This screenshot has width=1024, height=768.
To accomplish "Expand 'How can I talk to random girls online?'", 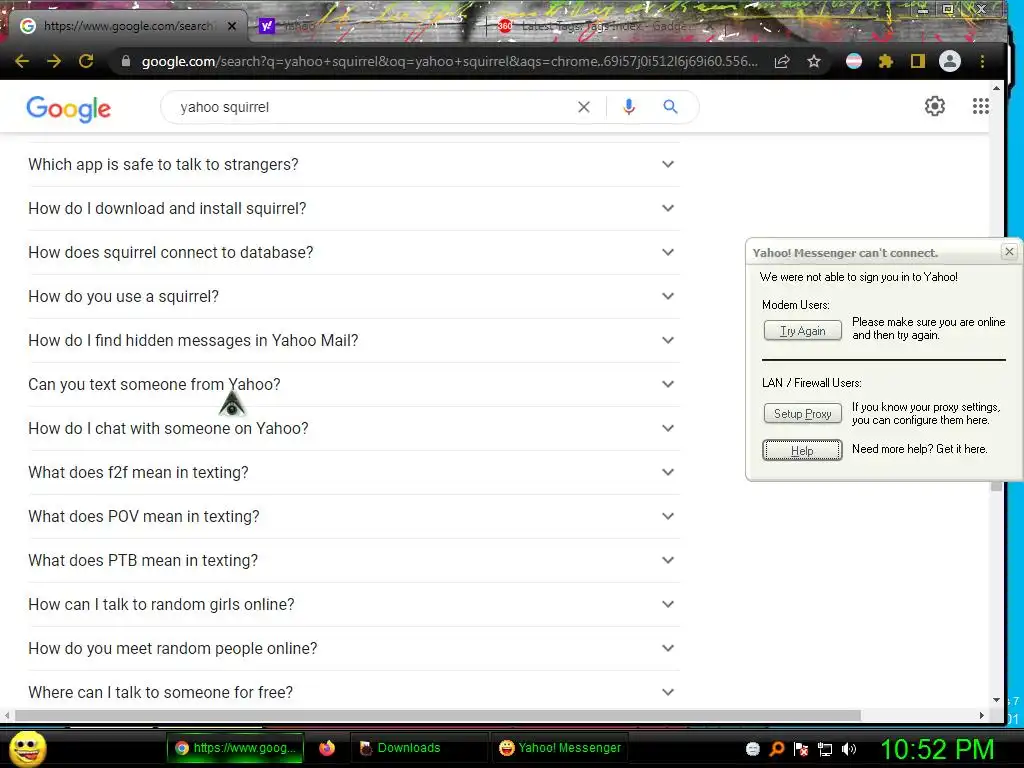I will [353, 604].
